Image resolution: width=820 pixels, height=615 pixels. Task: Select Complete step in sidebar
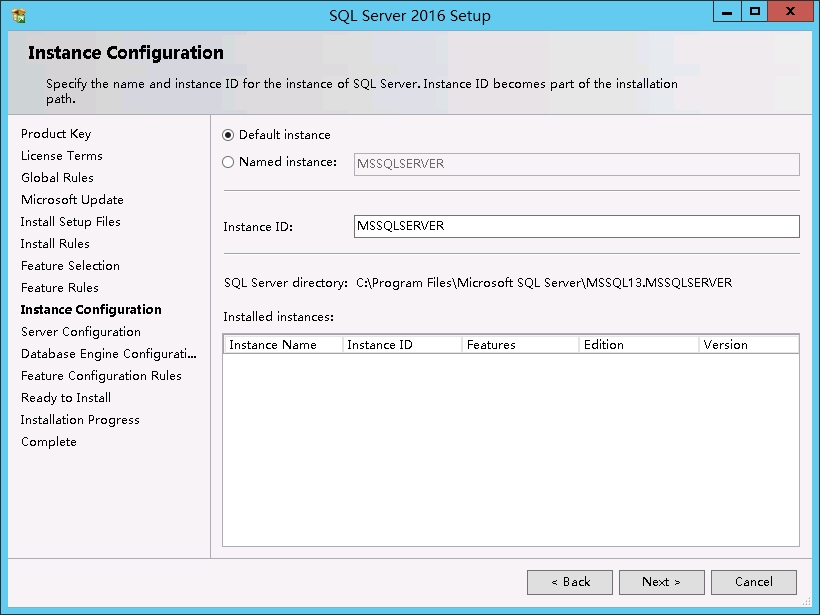tap(49, 441)
